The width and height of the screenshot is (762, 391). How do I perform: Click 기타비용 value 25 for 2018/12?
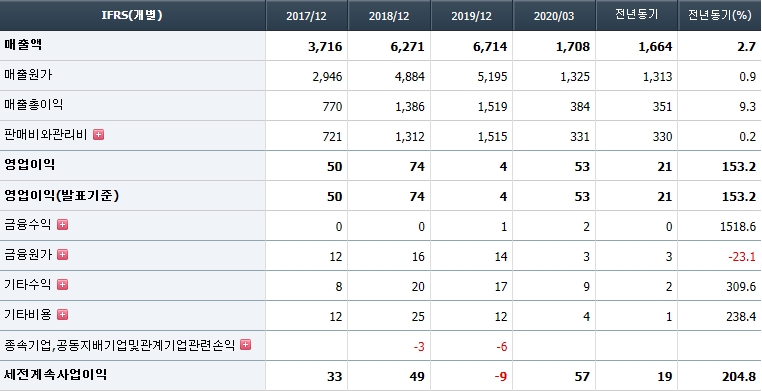(x=417, y=317)
